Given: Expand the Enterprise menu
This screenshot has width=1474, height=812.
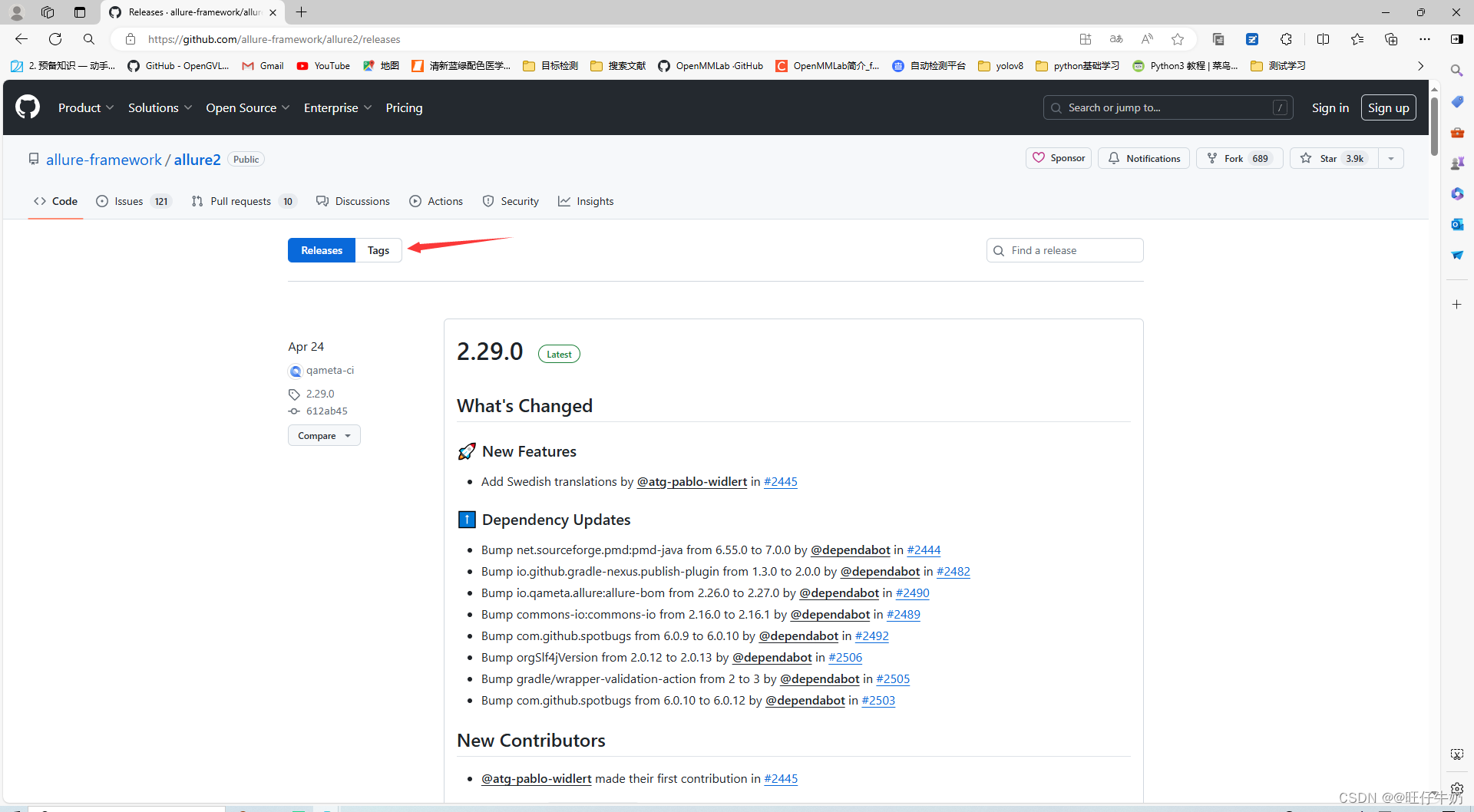Looking at the screenshot, I should [338, 107].
